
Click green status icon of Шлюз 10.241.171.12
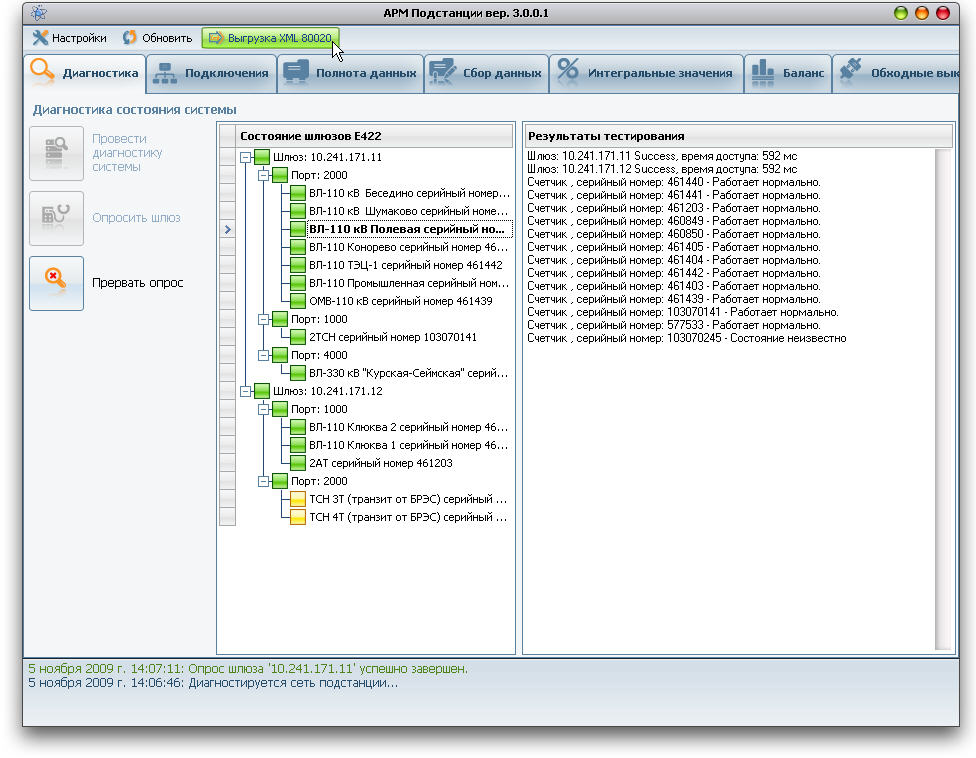[x=261, y=391]
